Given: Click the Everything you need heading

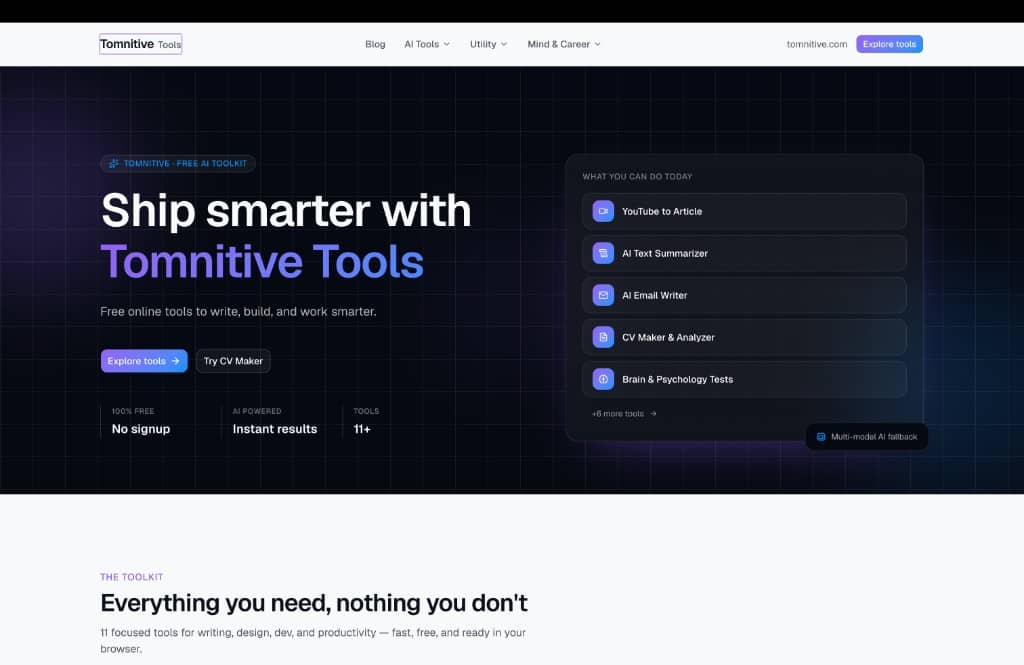Looking at the screenshot, I should pos(313,603).
